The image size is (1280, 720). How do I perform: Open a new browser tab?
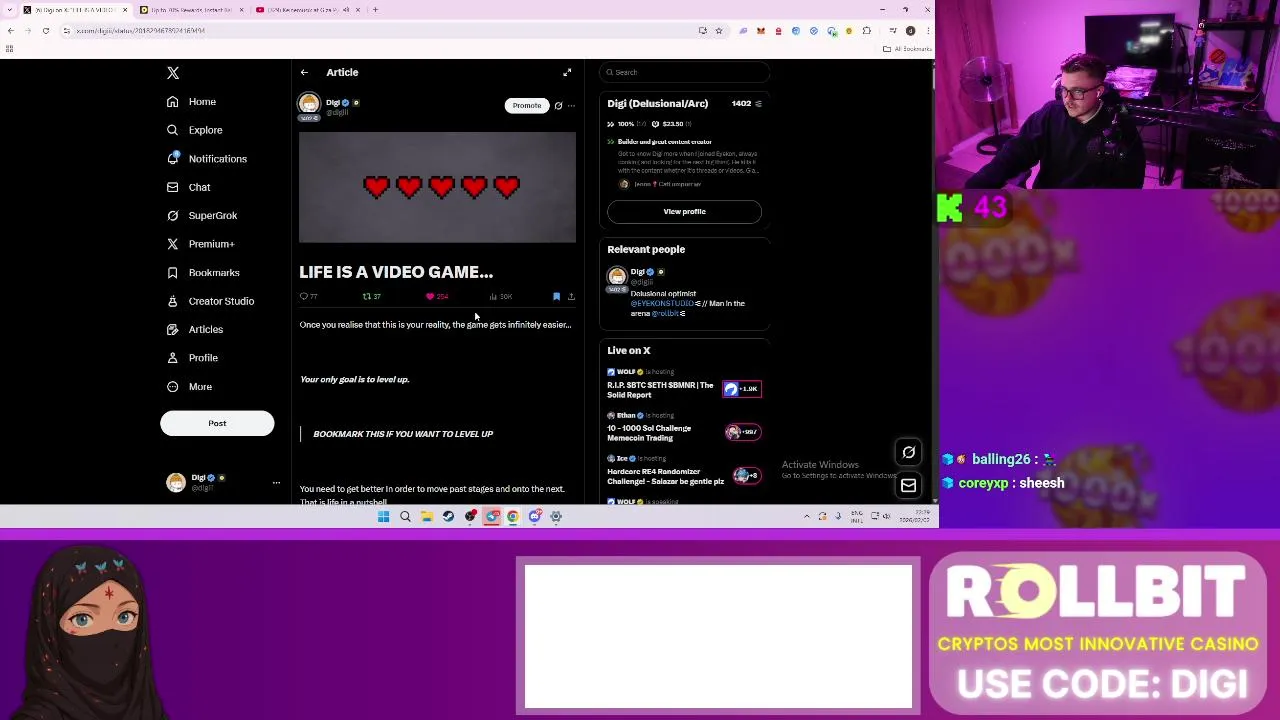375,10
